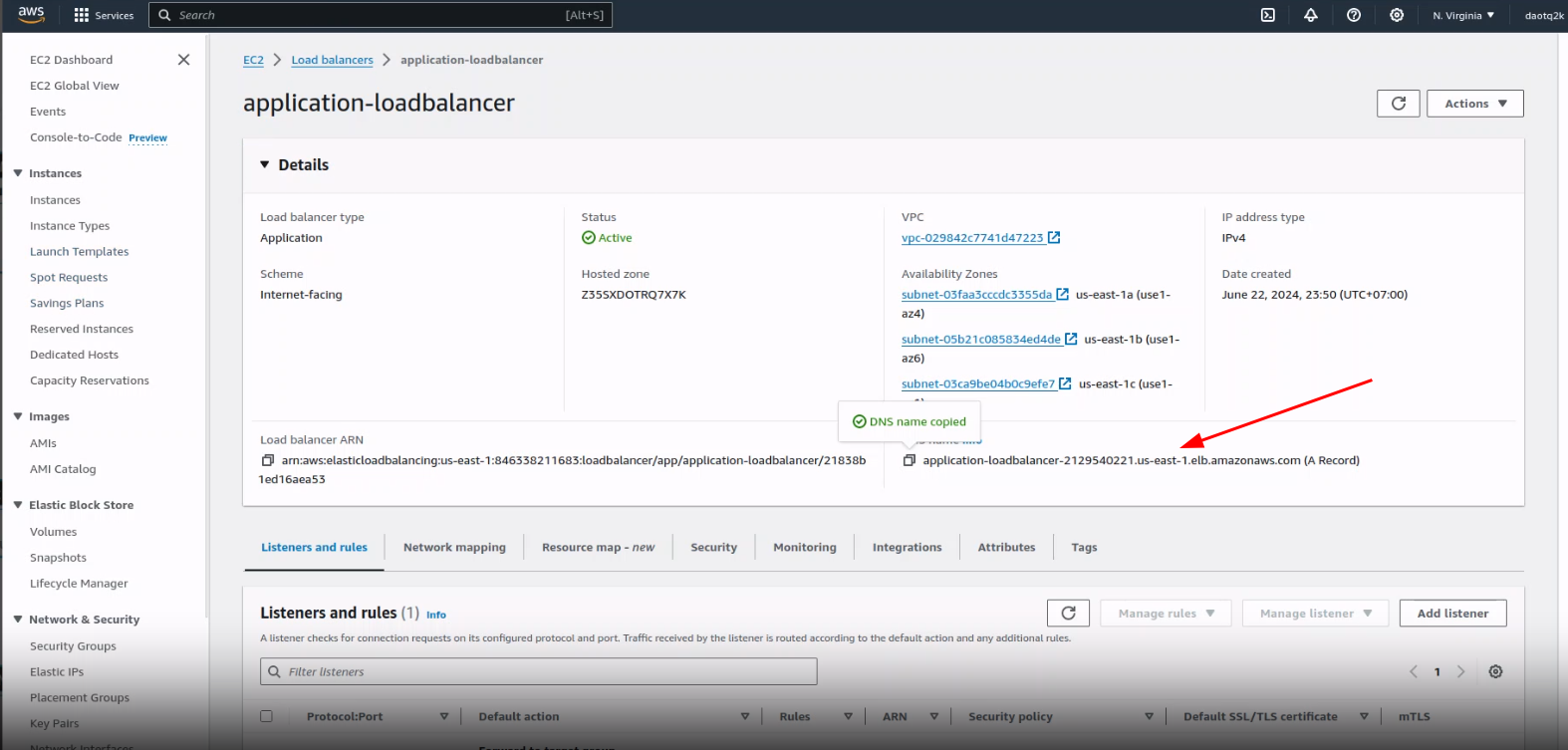This screenshot has width=1568, height=750.
Task: Click Add listener button
Action: pyautogui.click(x=1452, y=614)
